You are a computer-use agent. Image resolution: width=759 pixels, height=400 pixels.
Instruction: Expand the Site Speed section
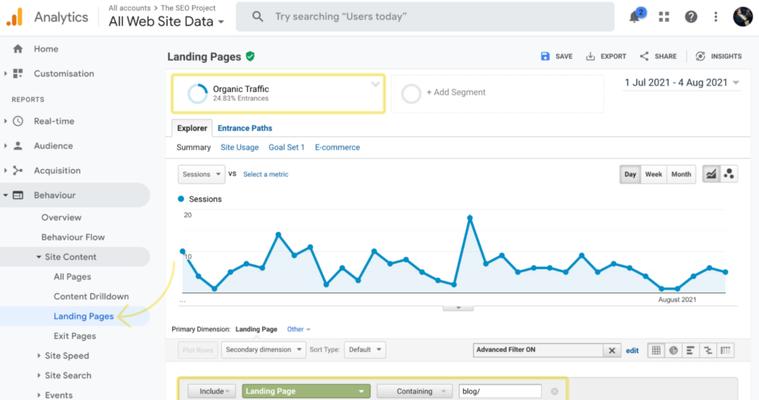point(39,356)
